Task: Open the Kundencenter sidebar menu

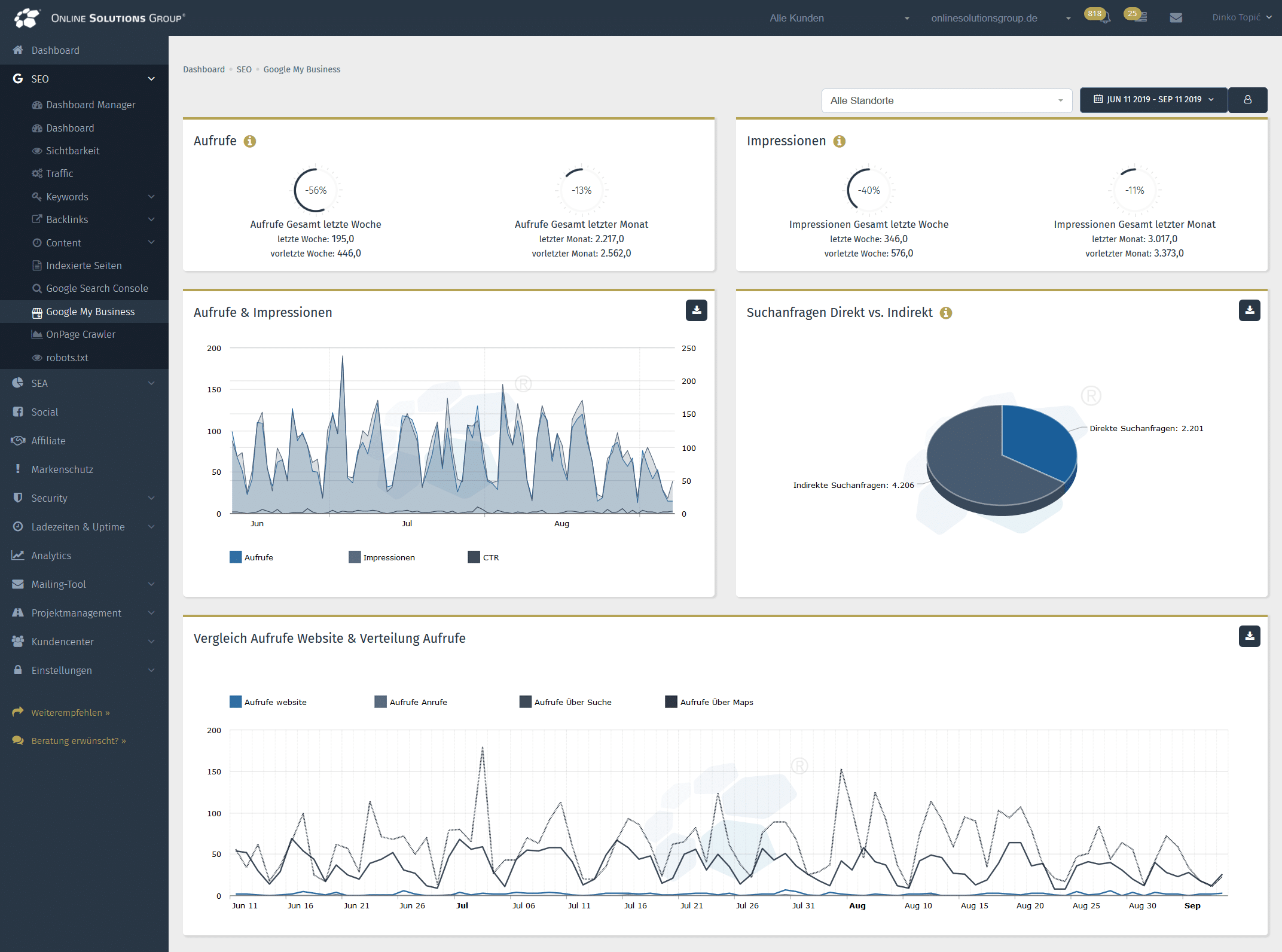Action: 84,642
